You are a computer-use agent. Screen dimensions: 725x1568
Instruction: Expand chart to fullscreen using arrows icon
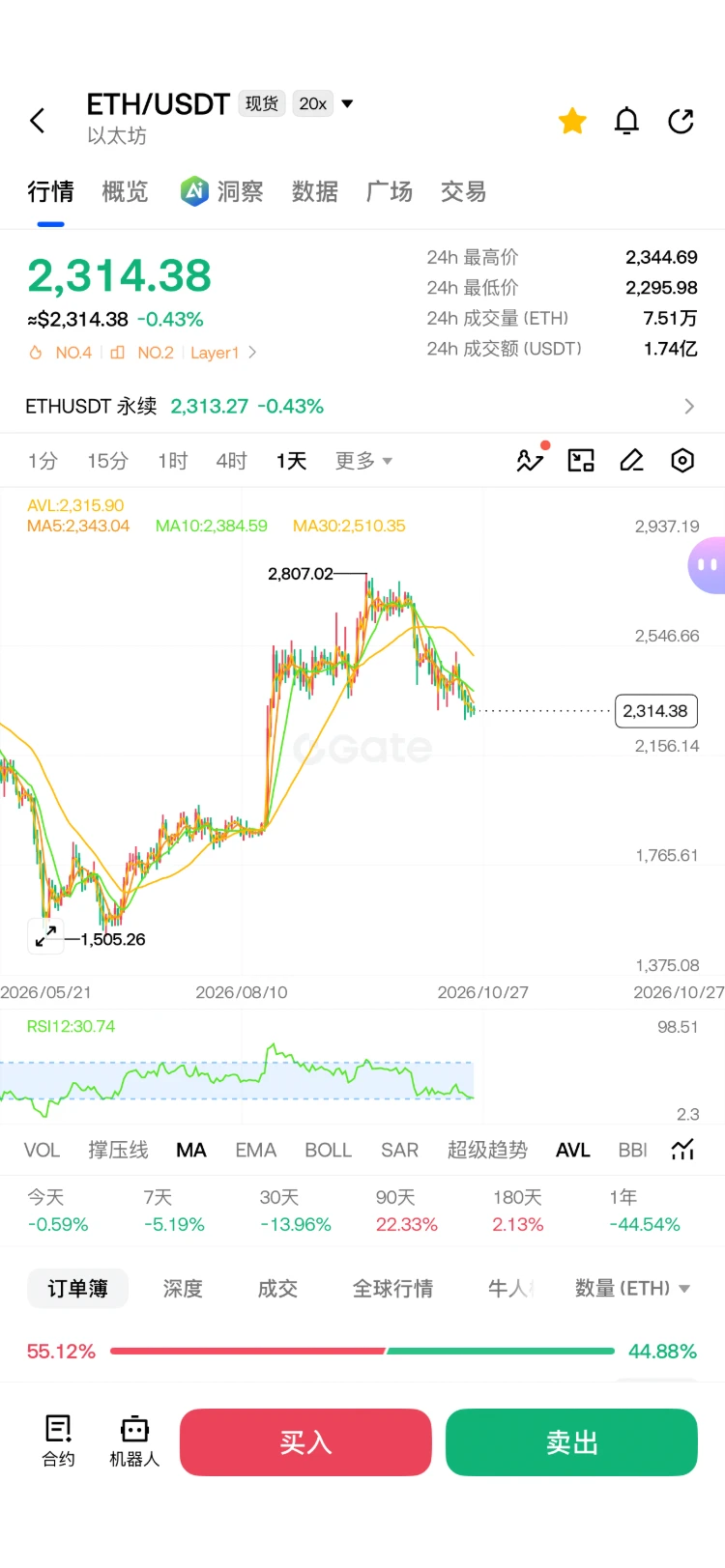point(45,936)
